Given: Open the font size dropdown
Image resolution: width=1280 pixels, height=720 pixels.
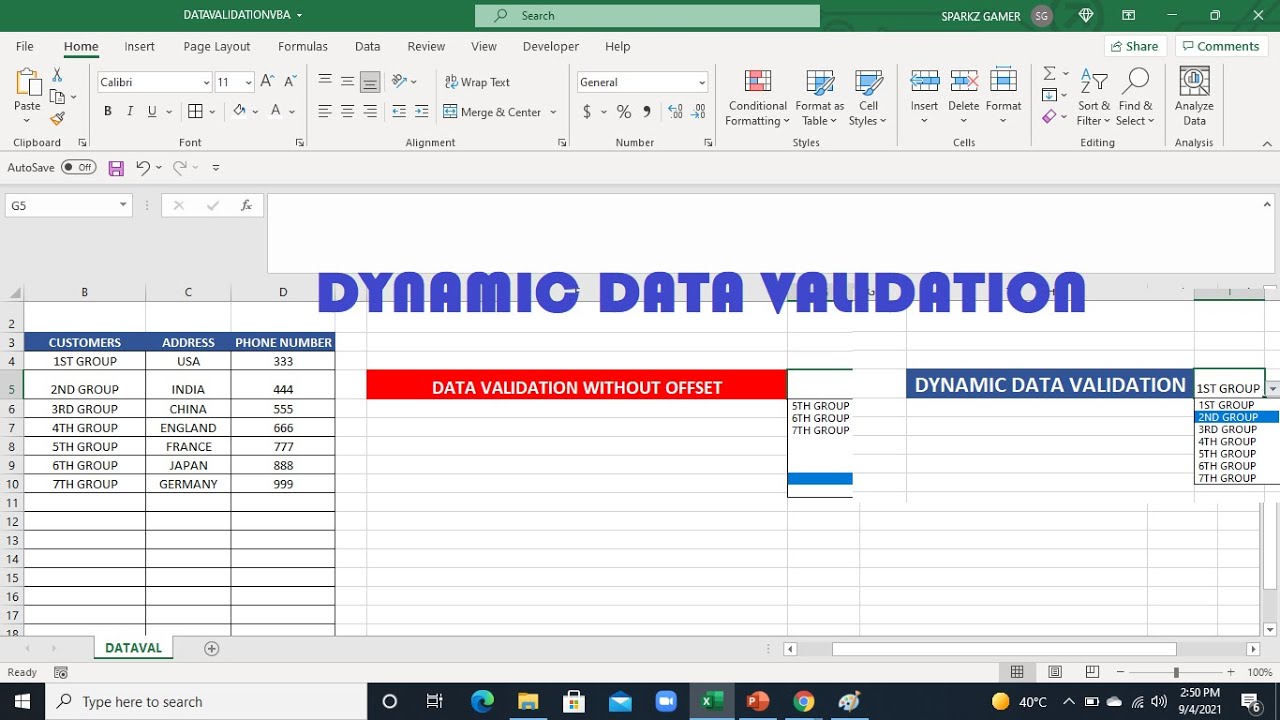Looking at the screenshot, I should click(249, 83).
